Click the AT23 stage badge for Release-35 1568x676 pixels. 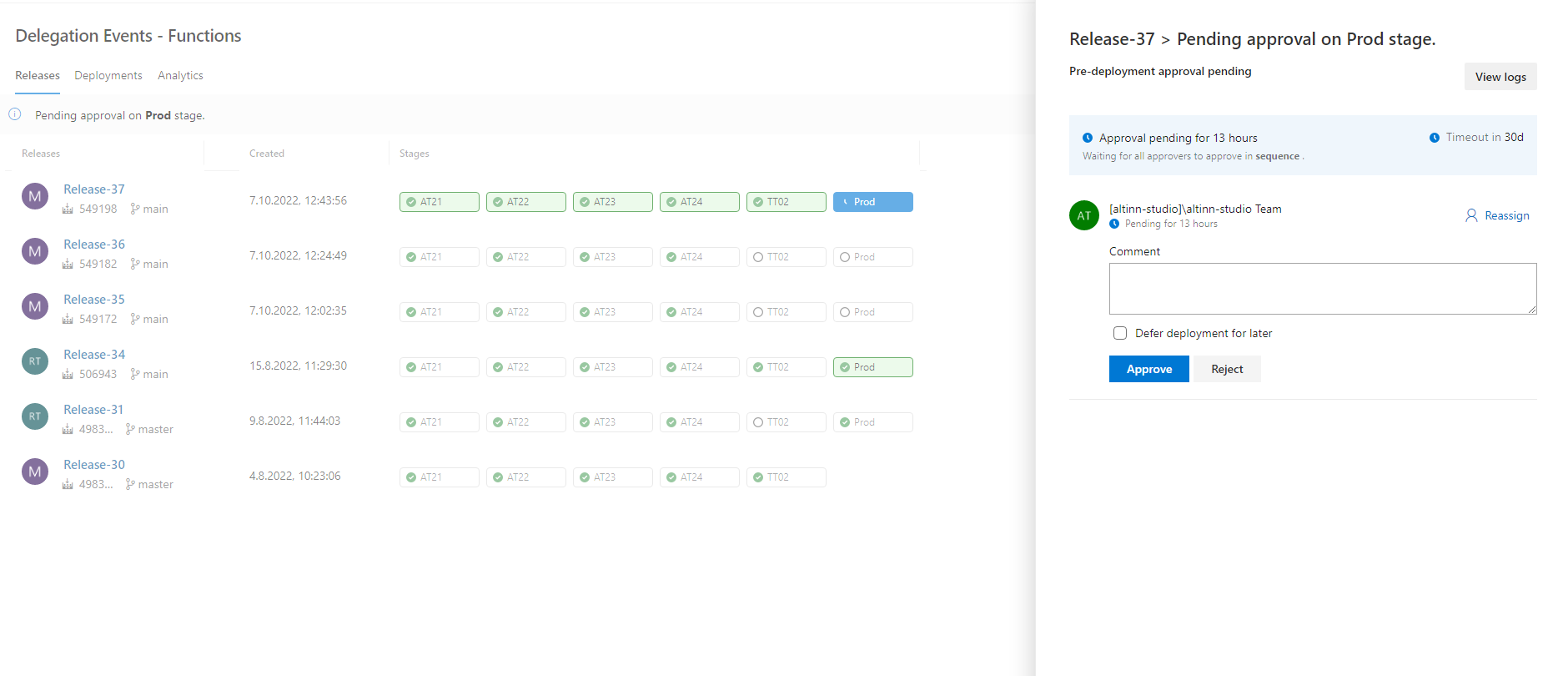click(612, 312)
